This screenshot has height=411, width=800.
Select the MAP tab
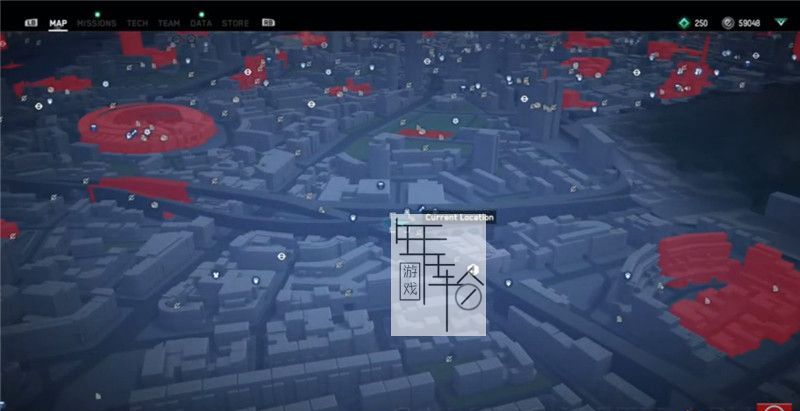58,23
